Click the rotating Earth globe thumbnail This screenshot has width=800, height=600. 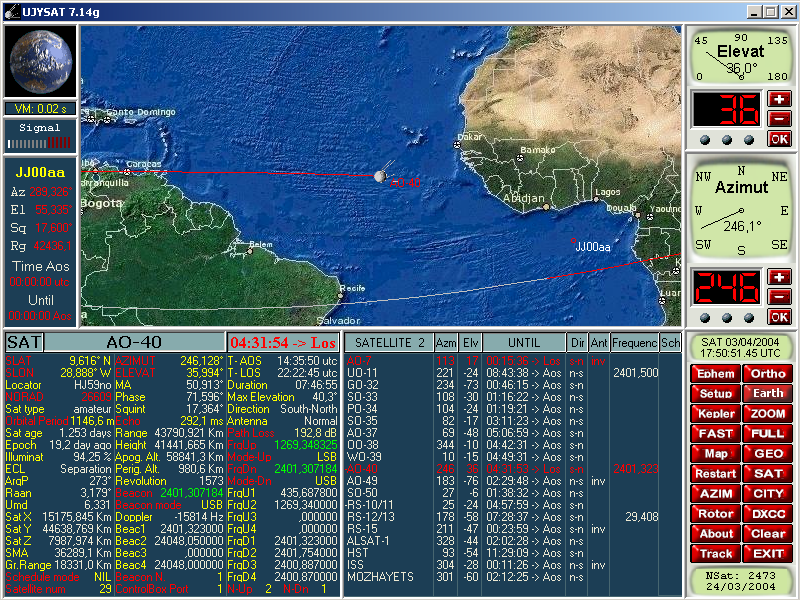40,61
